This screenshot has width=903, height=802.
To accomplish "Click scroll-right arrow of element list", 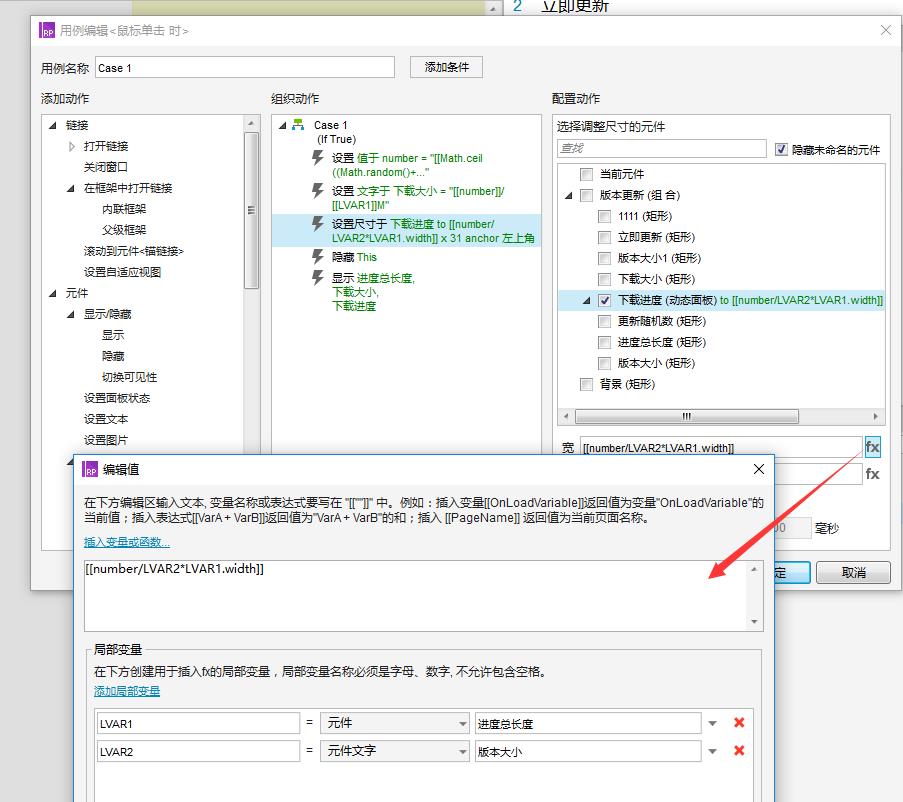I will tap(876, 416).
